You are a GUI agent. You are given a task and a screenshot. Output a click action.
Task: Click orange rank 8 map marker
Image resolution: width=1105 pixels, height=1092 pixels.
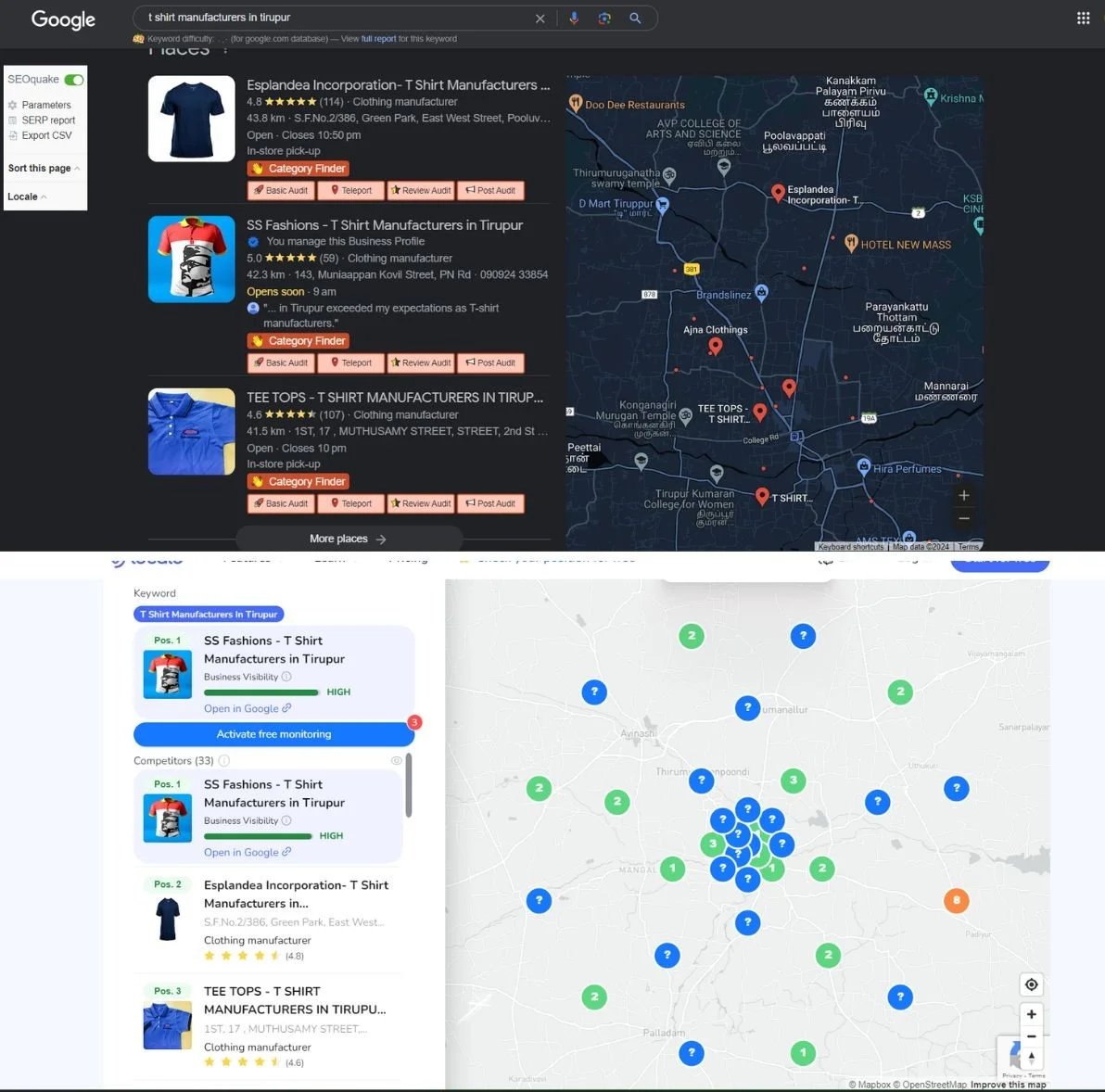pos(957,900)
